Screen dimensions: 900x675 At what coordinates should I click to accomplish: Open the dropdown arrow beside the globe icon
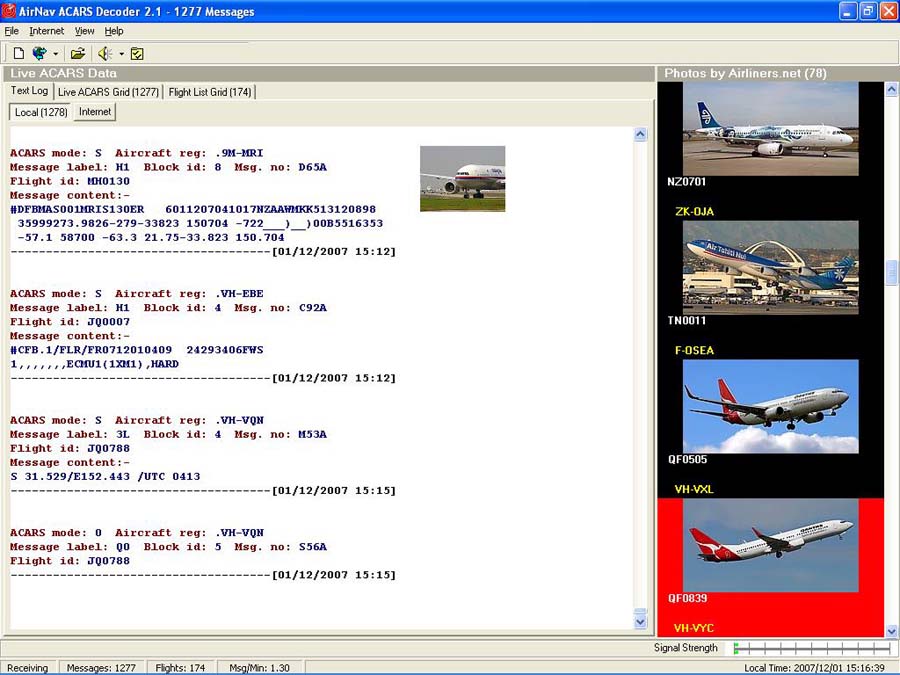click(x=56, y=54)
